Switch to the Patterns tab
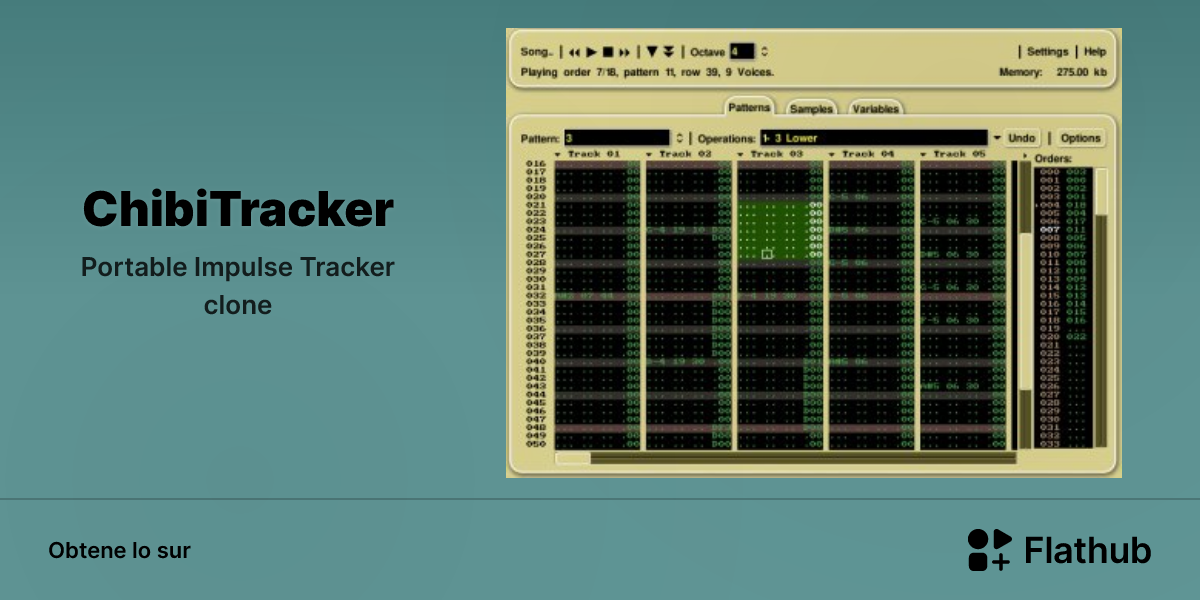 click(749, 107)
